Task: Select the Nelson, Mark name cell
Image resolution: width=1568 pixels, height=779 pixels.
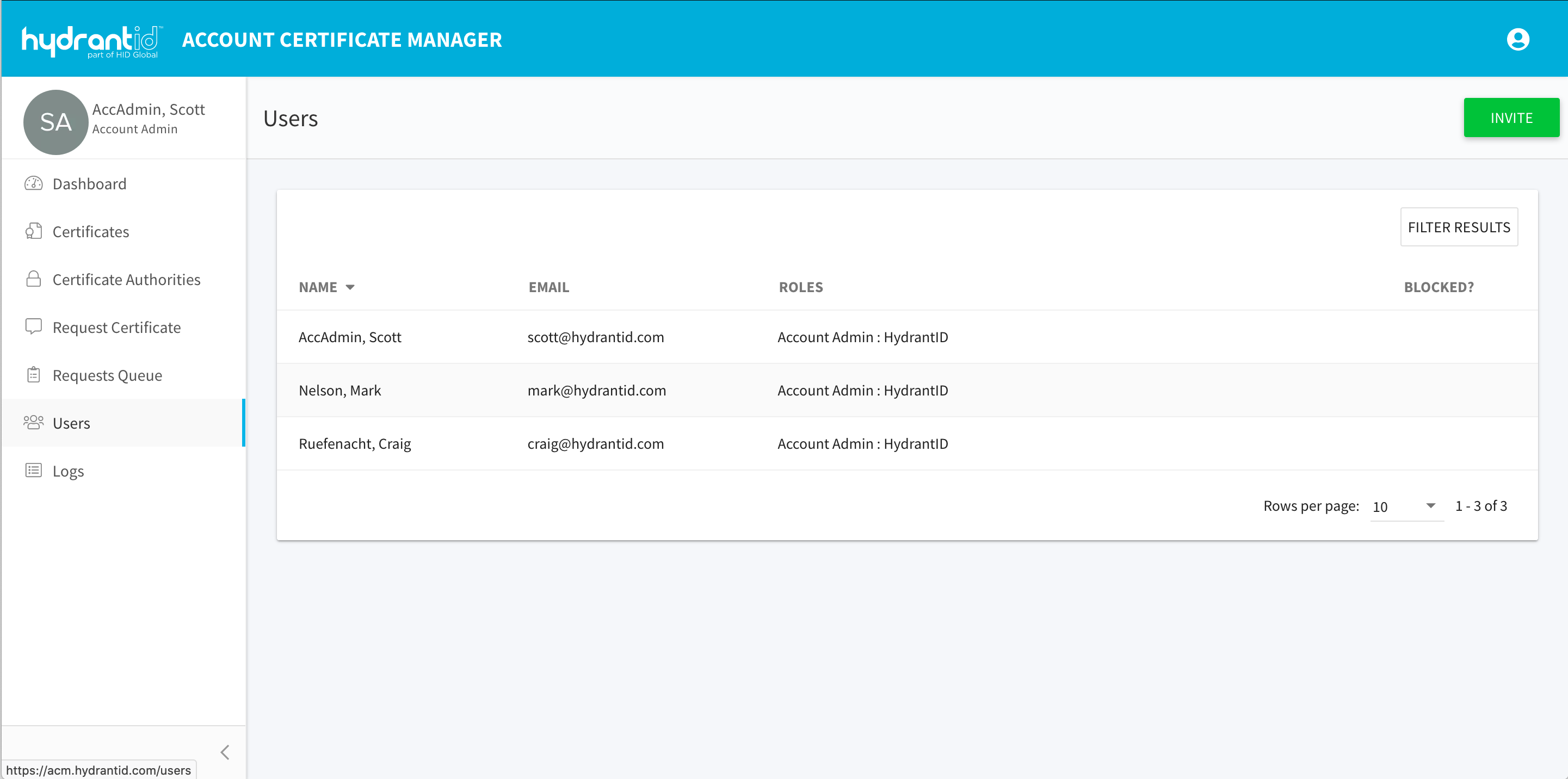Action: pyautogui.click(x=339, y=390)
